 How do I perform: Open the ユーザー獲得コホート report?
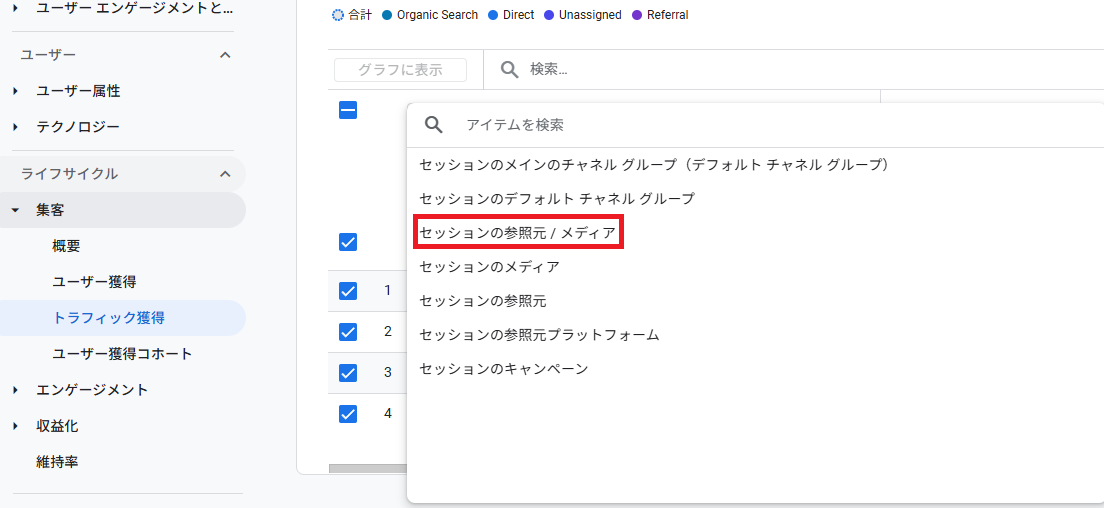coord(122,354)
